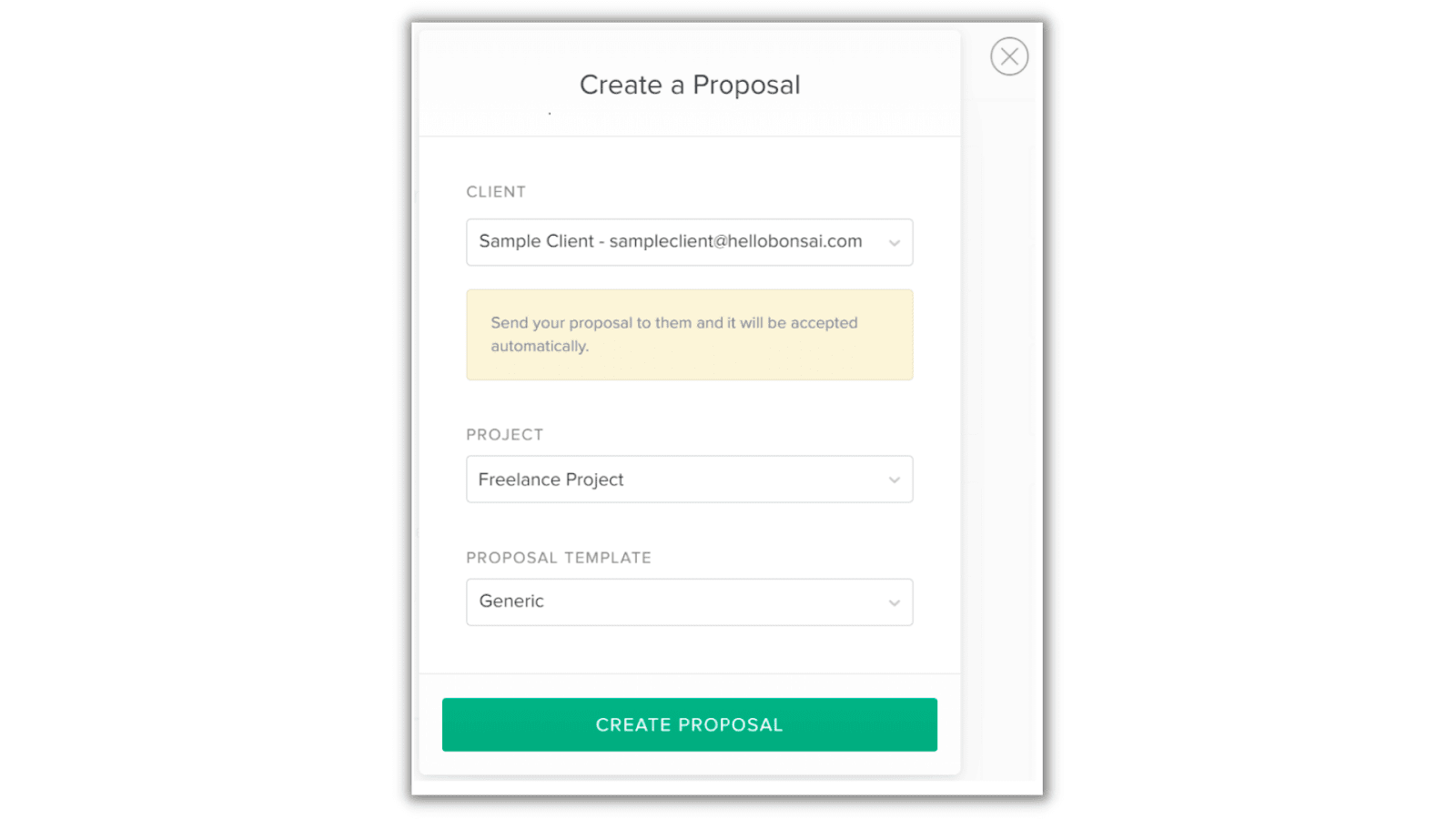Click the PROPOSAL TEMPLATE field label

pos(559,558)
